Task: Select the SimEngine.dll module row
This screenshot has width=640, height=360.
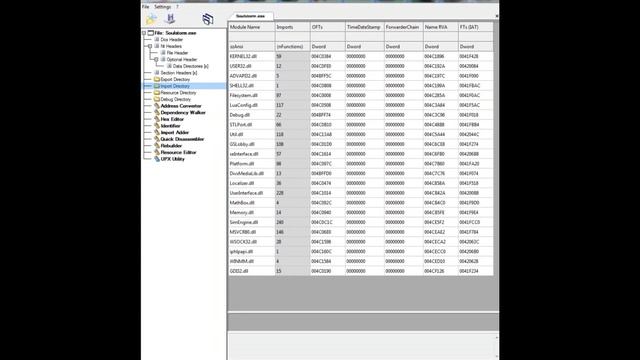Action: pyautogui.click(x=360, y=222)
